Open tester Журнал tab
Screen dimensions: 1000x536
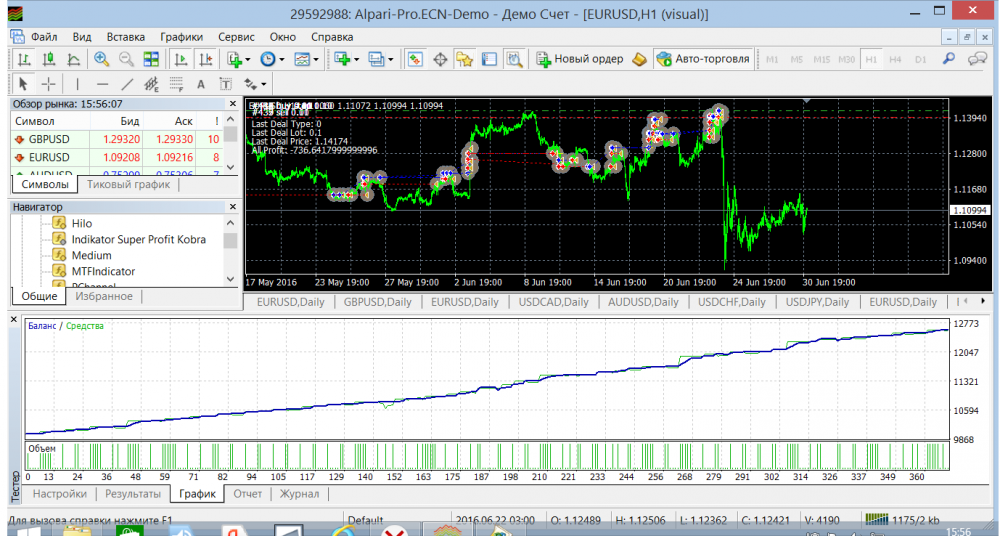(299, 493)
